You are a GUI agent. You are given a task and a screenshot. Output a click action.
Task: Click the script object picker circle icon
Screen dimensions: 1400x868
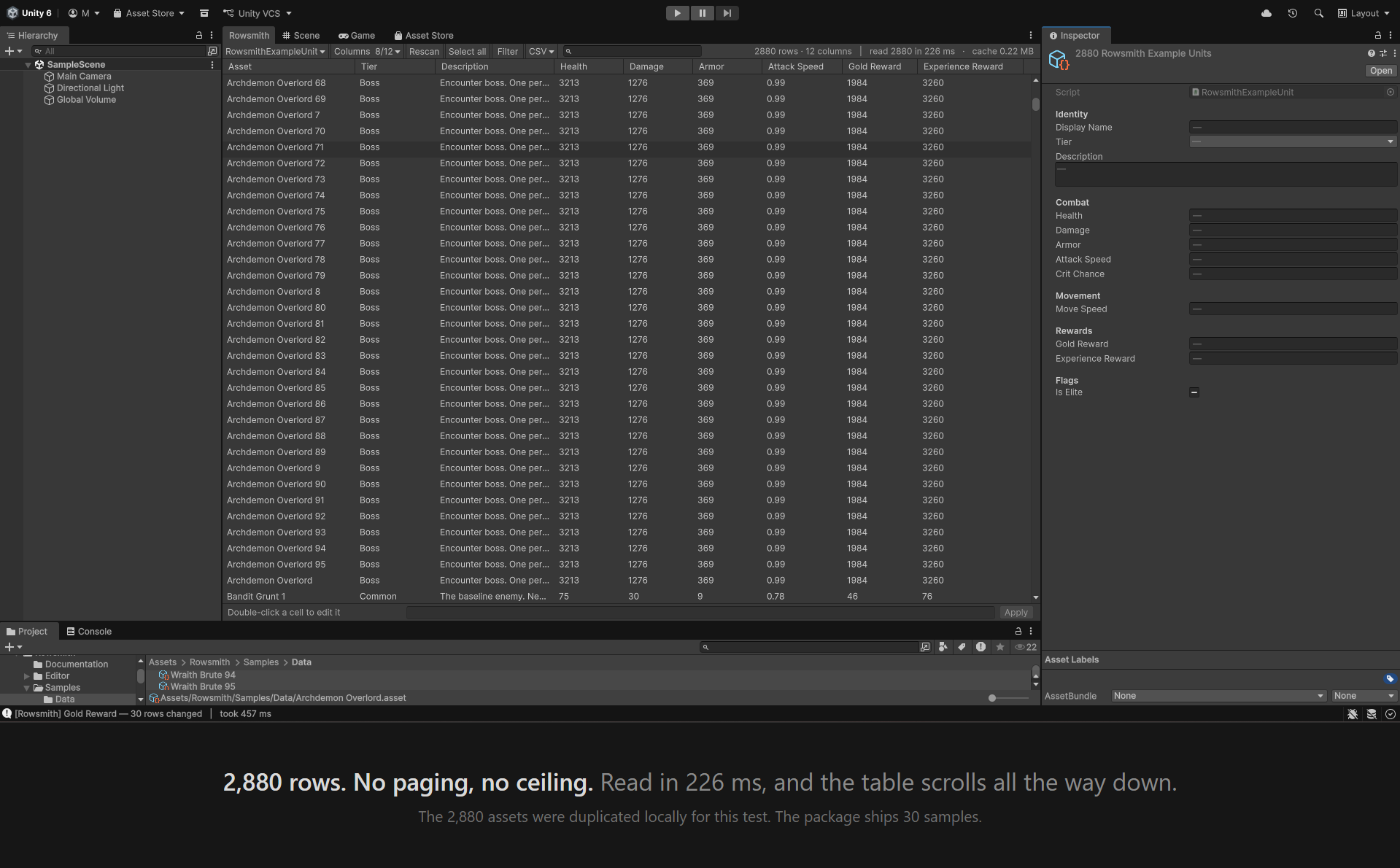[x=1390, y=92]
